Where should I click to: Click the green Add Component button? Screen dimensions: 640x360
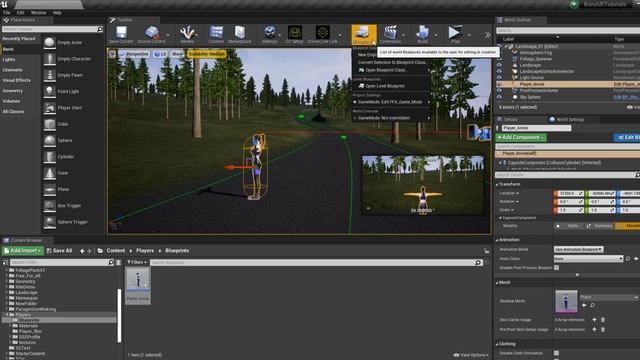pyautogui.click(x=520, y=138)
